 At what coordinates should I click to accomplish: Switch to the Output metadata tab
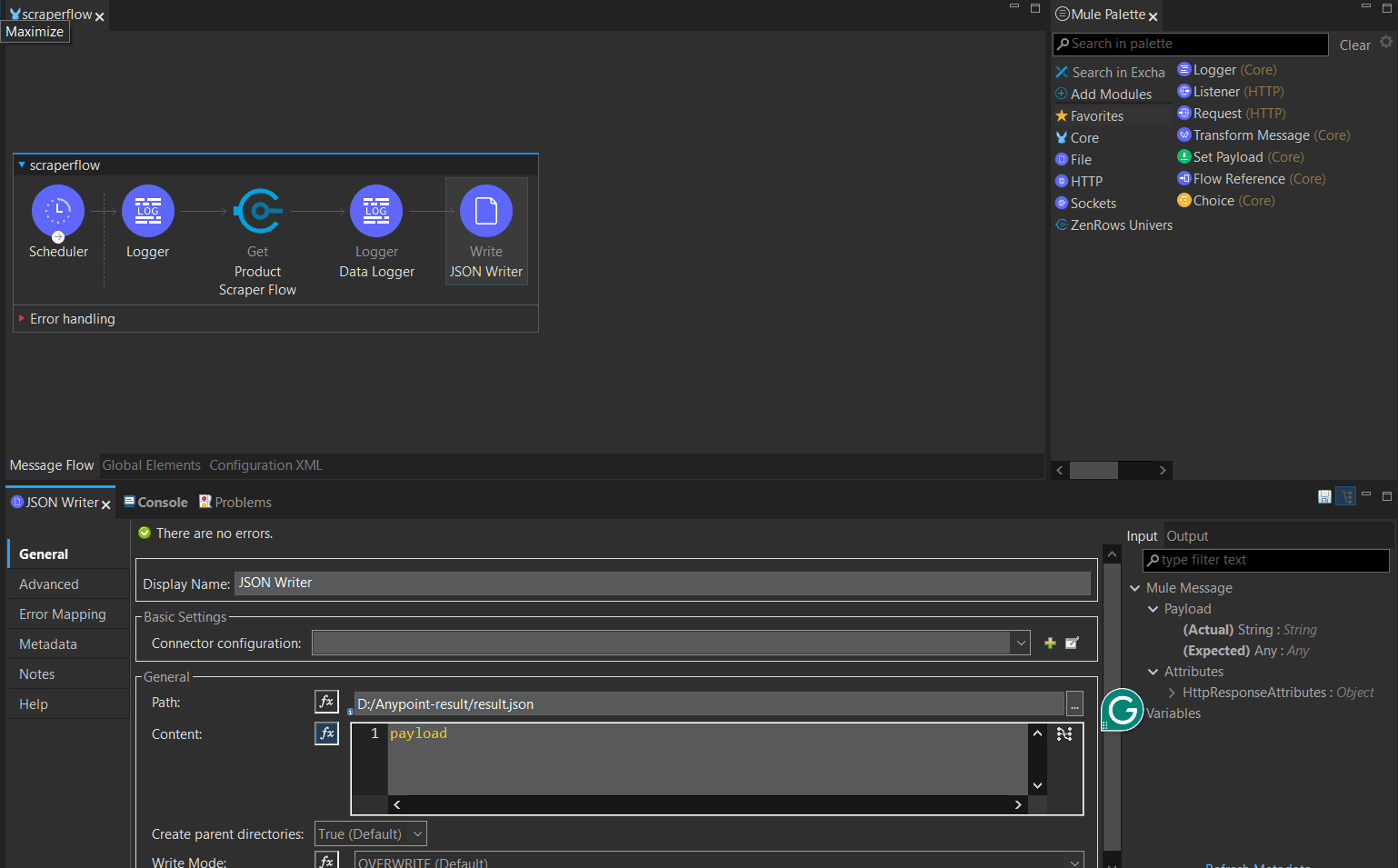(1187, 536)
